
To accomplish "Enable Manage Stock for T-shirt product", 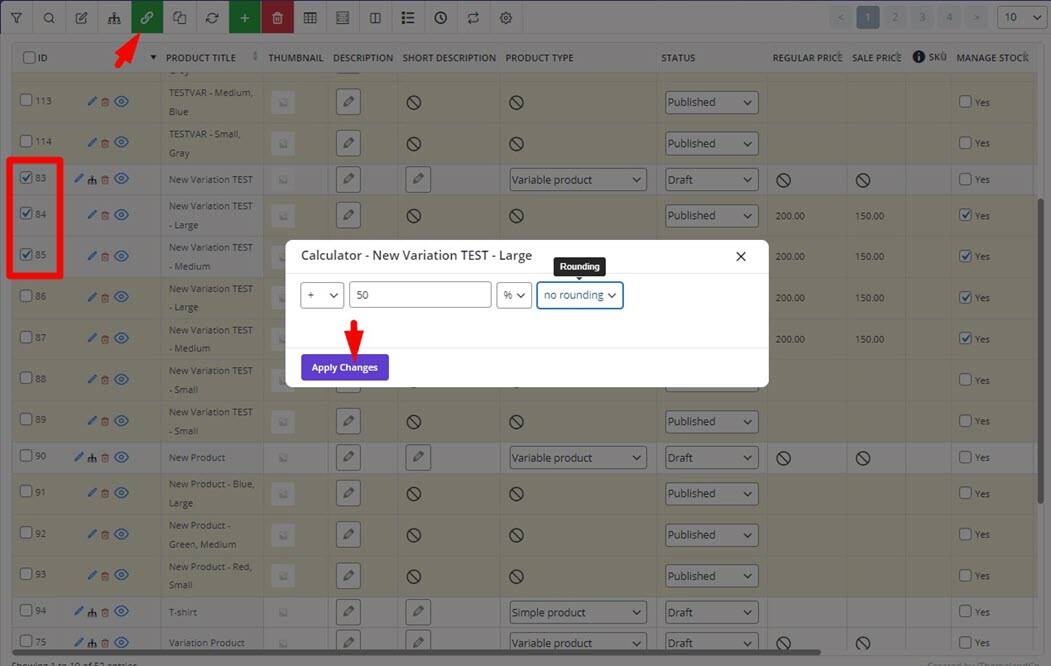I will [965, 611].
